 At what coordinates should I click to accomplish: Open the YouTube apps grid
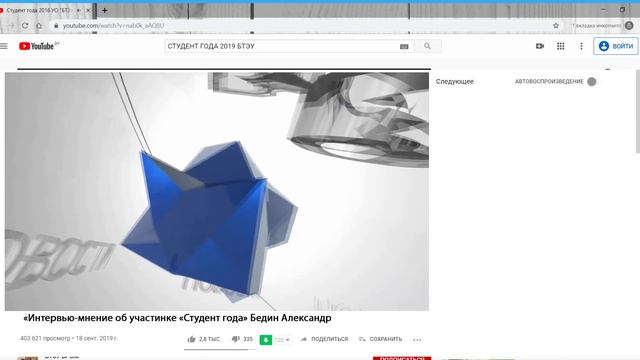pyautogui.click(x=561, y=46)
